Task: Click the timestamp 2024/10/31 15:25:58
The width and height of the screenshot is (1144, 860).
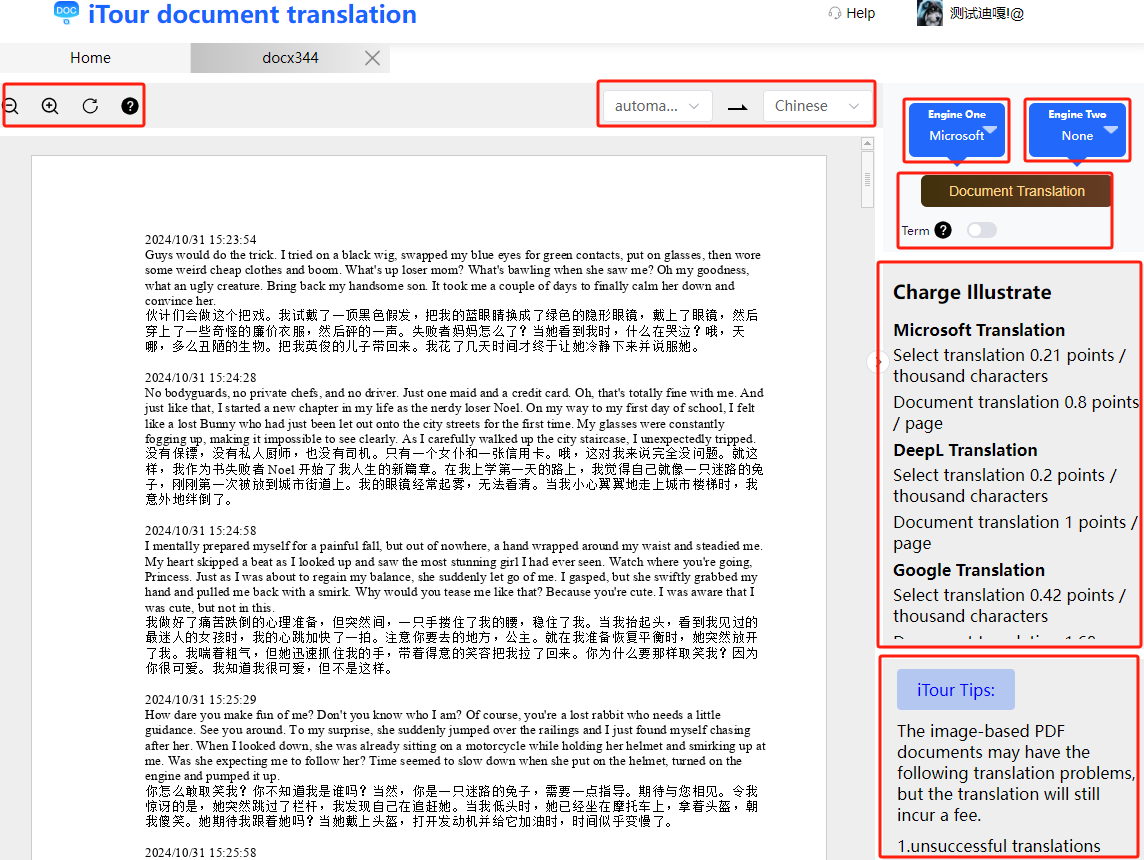Action: click(x=201, y=853)
